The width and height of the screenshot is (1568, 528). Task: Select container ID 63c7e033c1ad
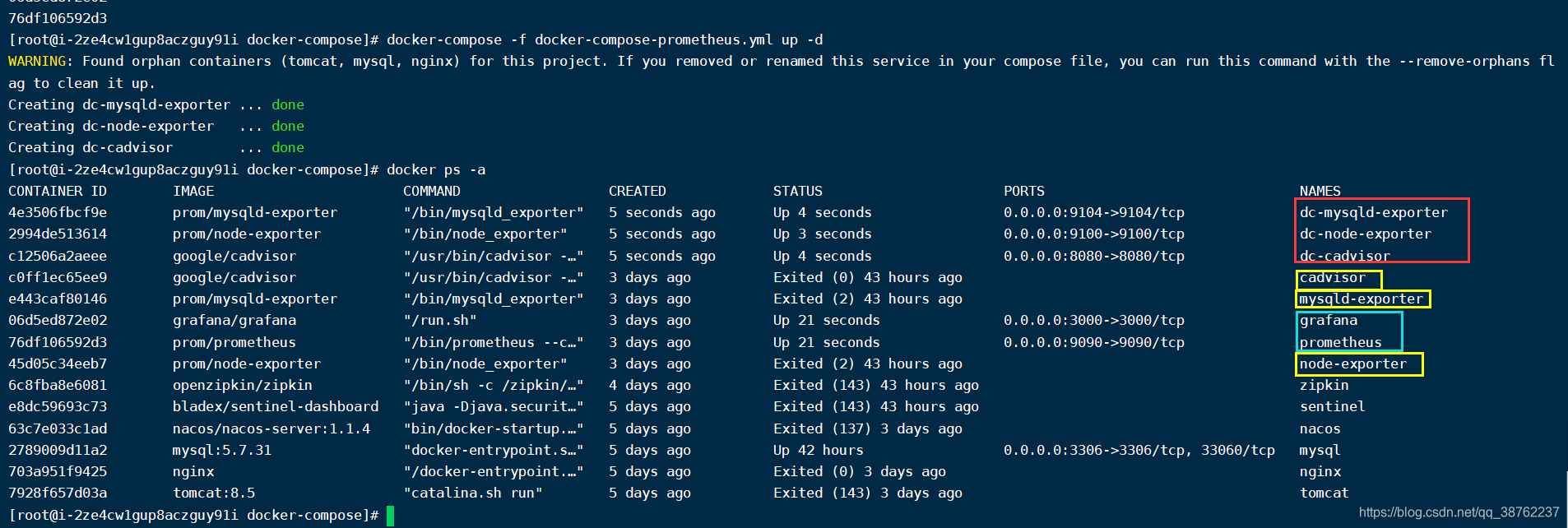(x=58, y=428)
